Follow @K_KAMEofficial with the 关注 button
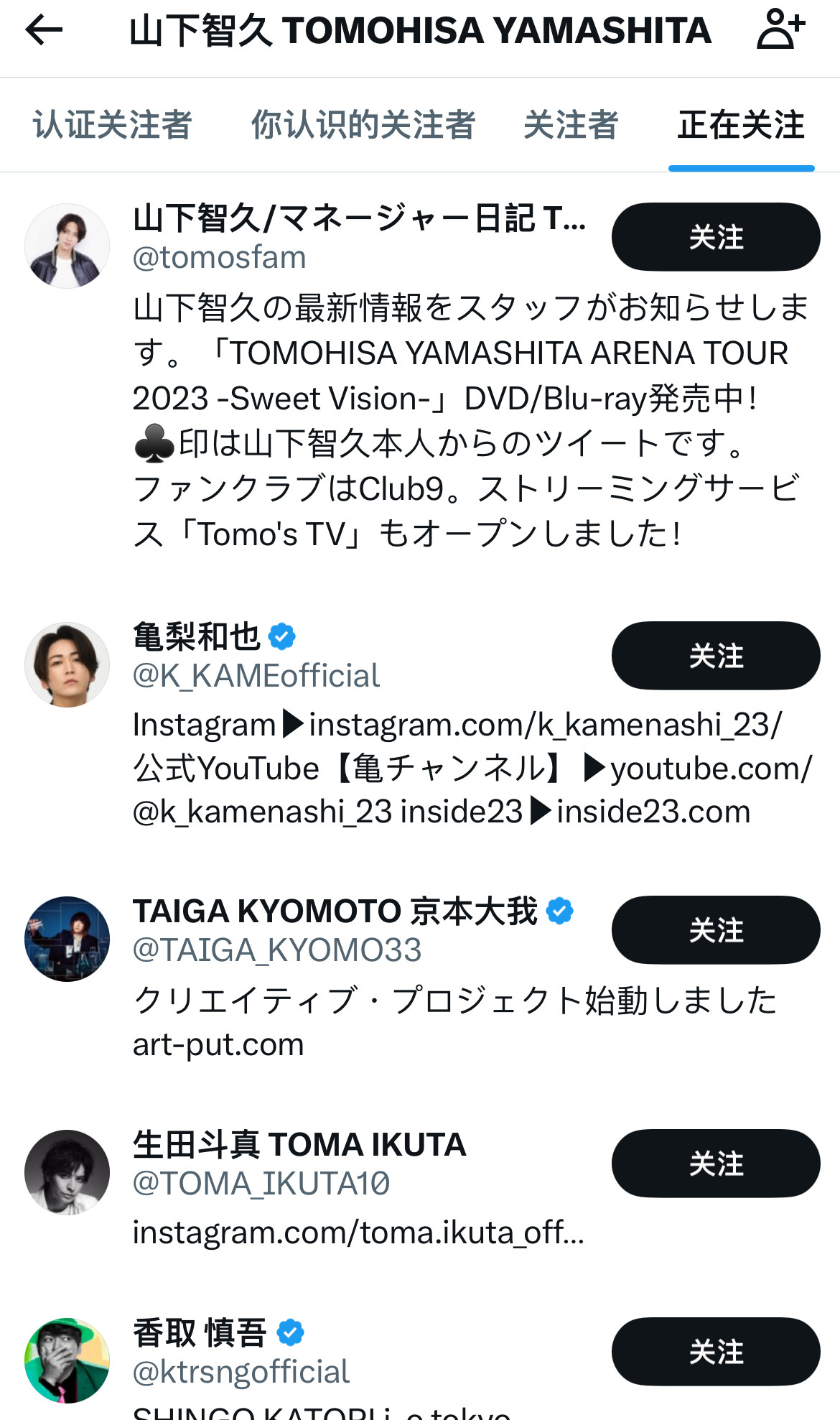The image size is (840, 1420). point(715,656)
